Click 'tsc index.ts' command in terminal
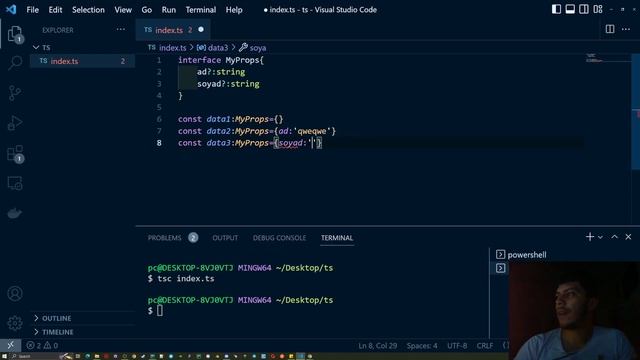This screenshot has width=640, height=360. [x=186, y=279]
